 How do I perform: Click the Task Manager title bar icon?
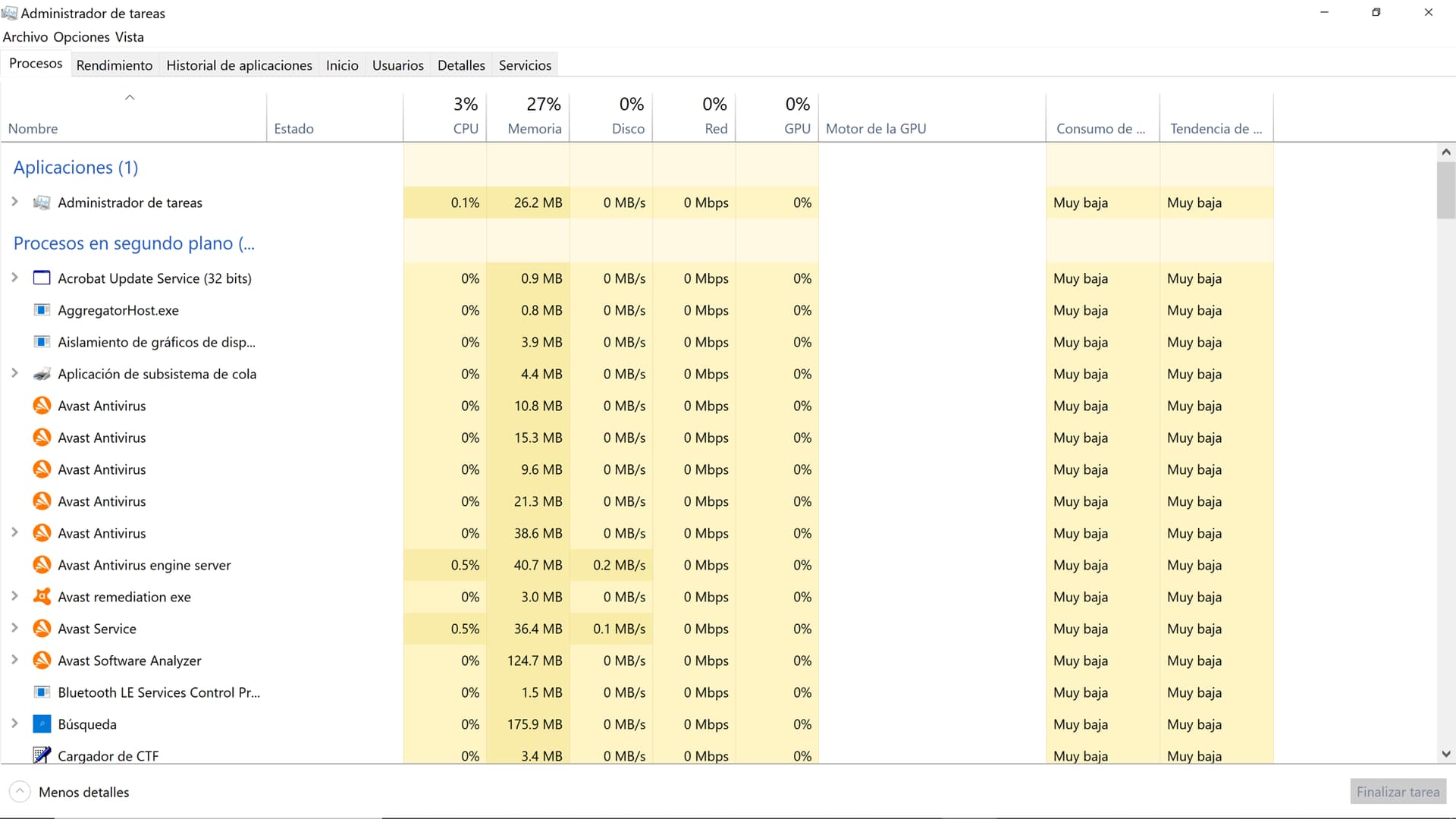coord(9,13)
